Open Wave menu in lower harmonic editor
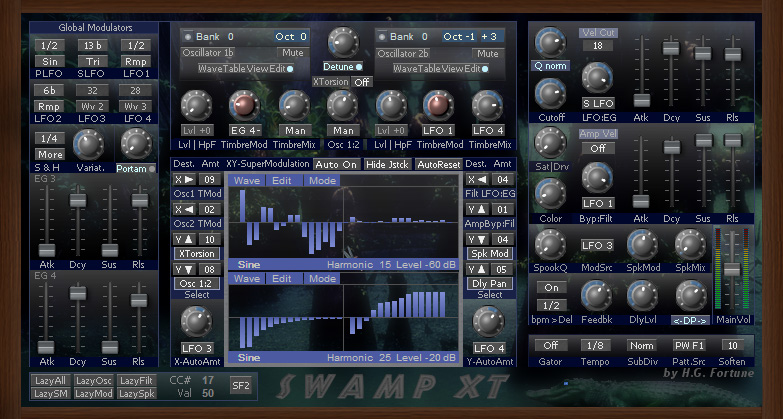This screenshot has height=419, width=783. 247,279
